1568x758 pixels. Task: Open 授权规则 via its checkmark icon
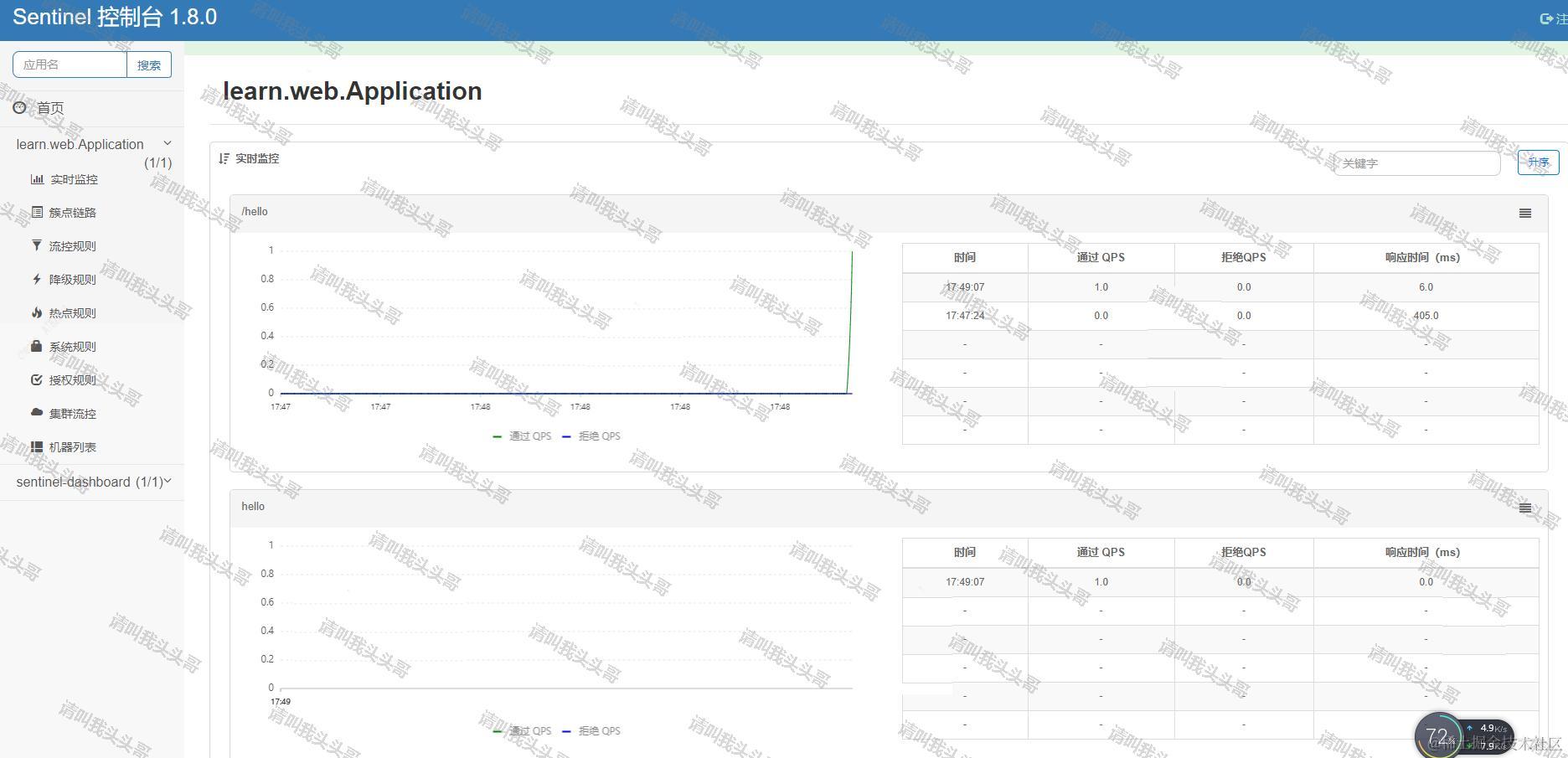tap(36, 379)
